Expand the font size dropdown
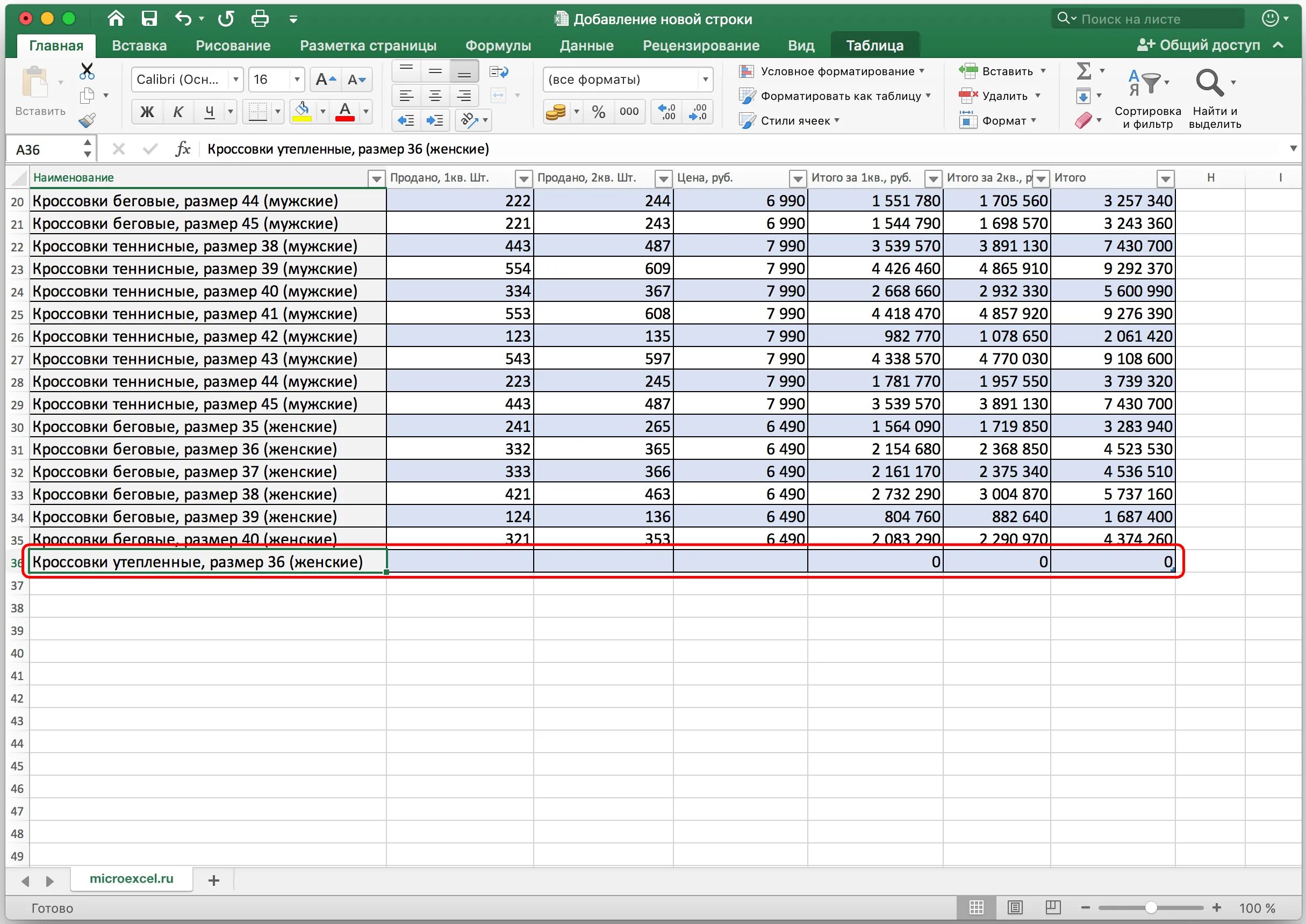Viewport: 1306px width, 924px height. [297, 80]
